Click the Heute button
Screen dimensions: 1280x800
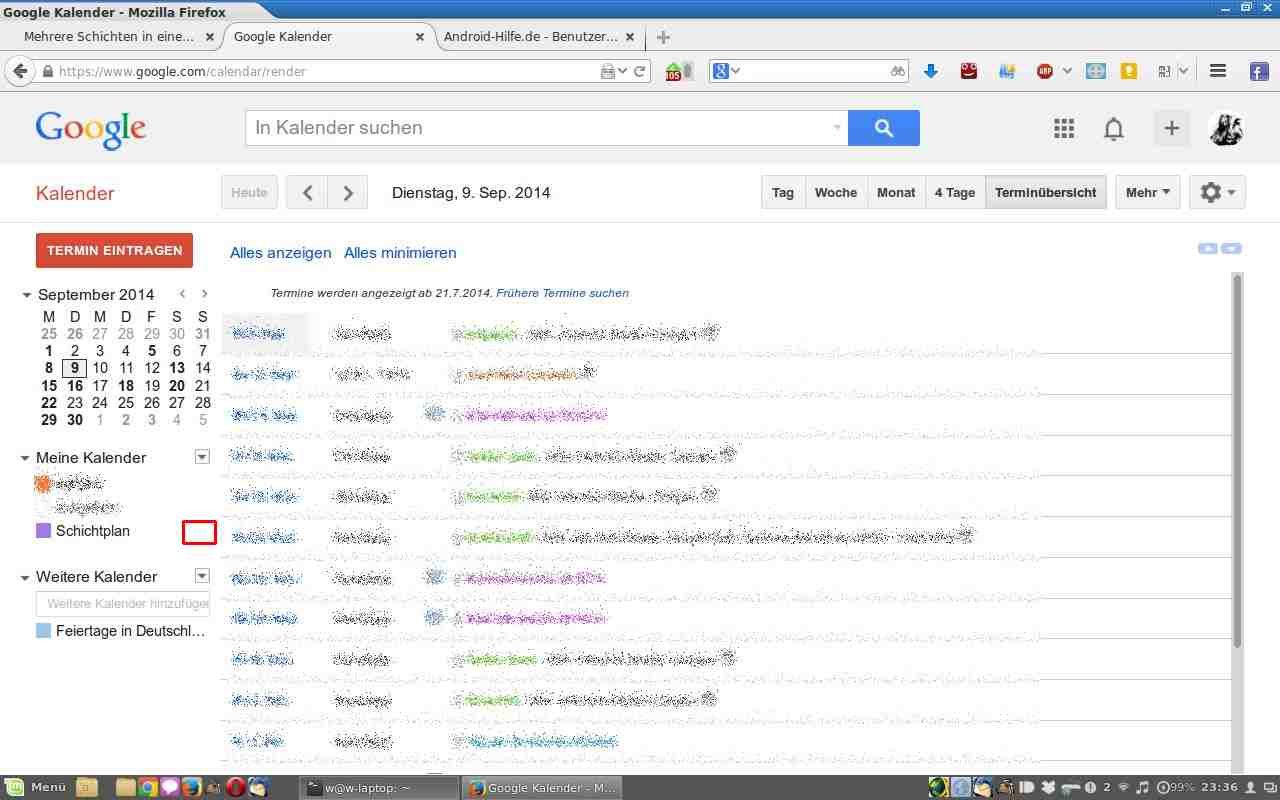click(x=249, y=193)
